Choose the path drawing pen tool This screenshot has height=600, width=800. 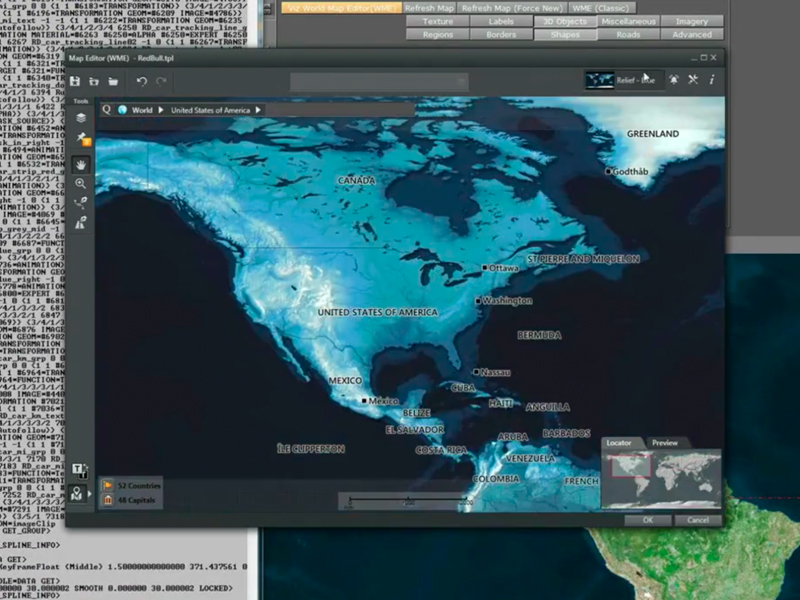point(81,203)
